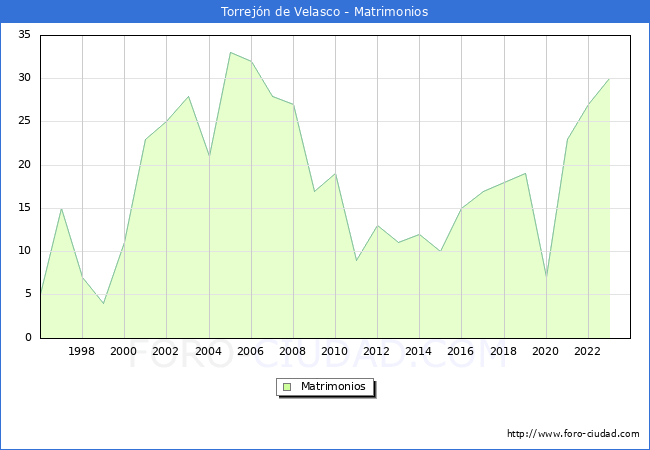Select the 1998 x-axis label
The height and width of the screenshot is (450, 650).
[x=82, y=351]
